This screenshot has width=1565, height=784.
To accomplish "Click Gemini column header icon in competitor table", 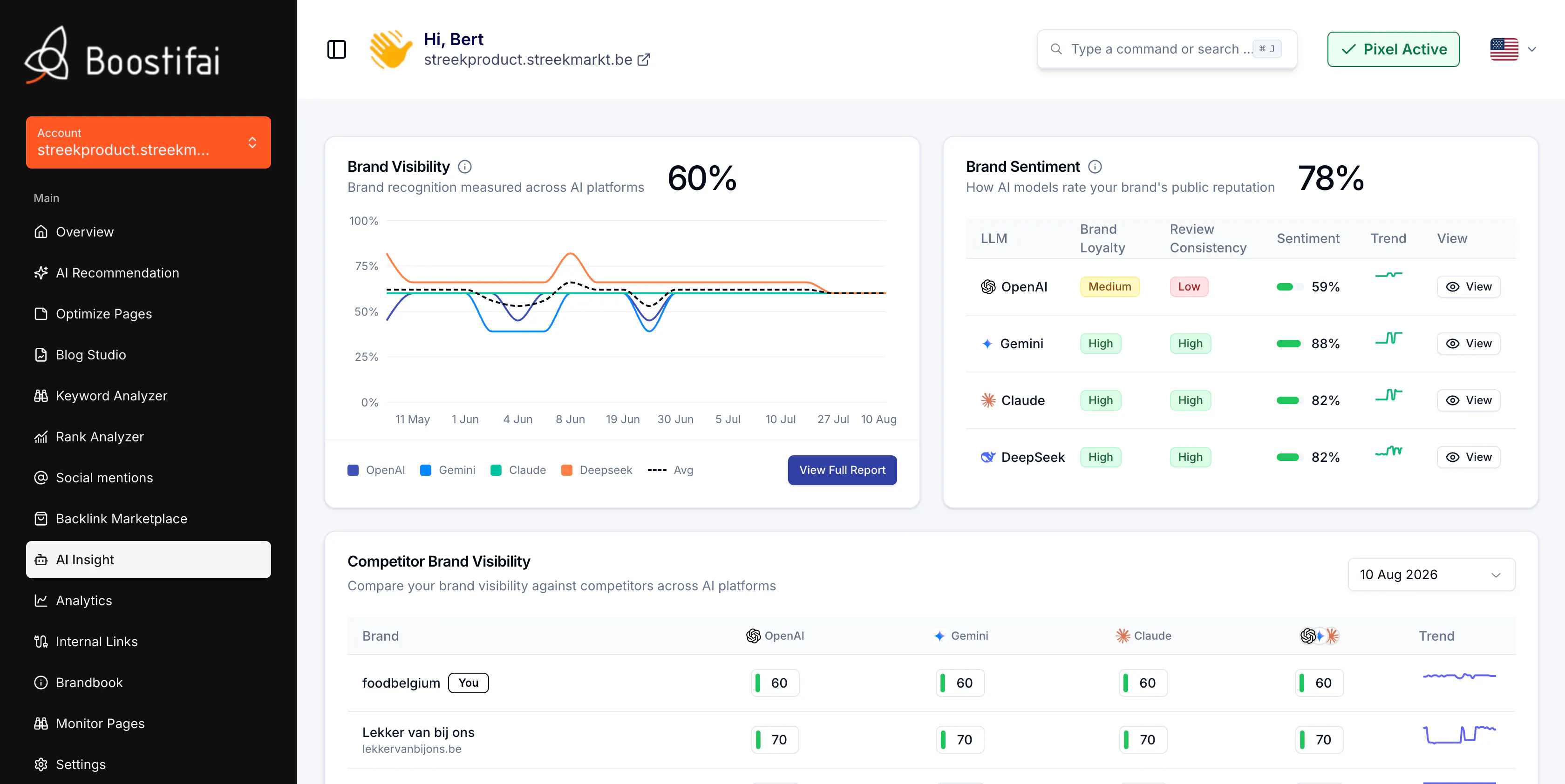I will [x=939, y=636].
